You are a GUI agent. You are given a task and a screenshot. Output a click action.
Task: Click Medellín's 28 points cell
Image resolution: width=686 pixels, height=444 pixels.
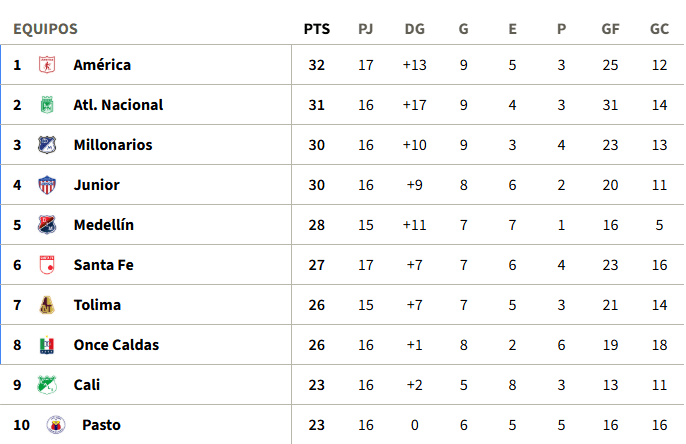click(317, 225)
